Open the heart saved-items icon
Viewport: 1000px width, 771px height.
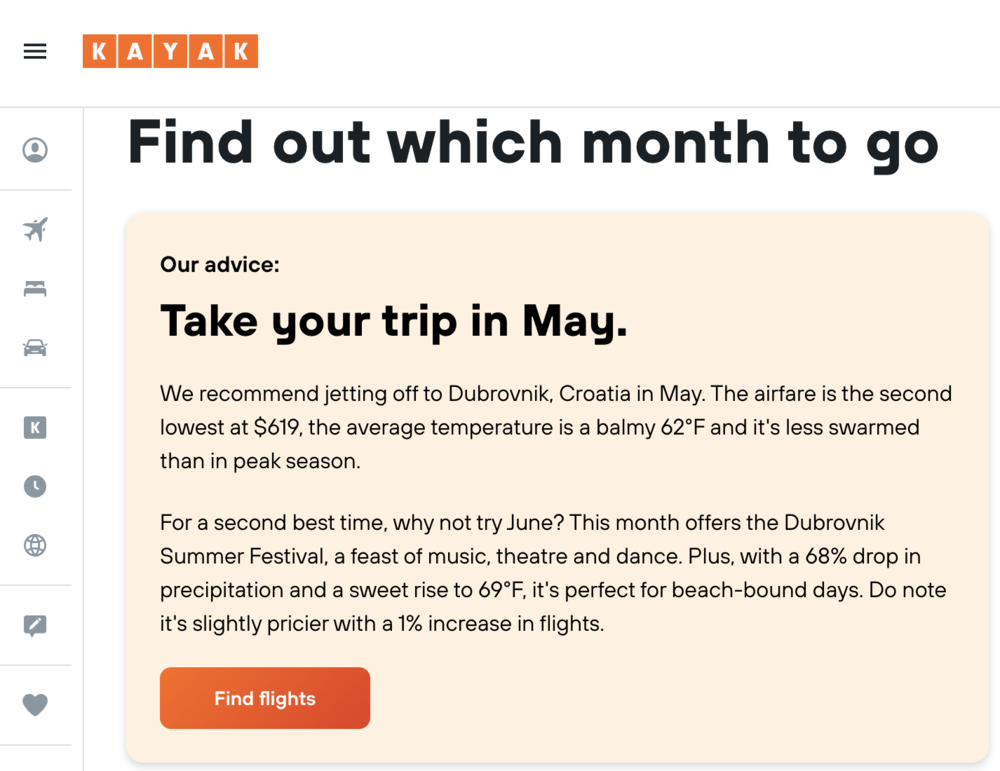point(35,705)
